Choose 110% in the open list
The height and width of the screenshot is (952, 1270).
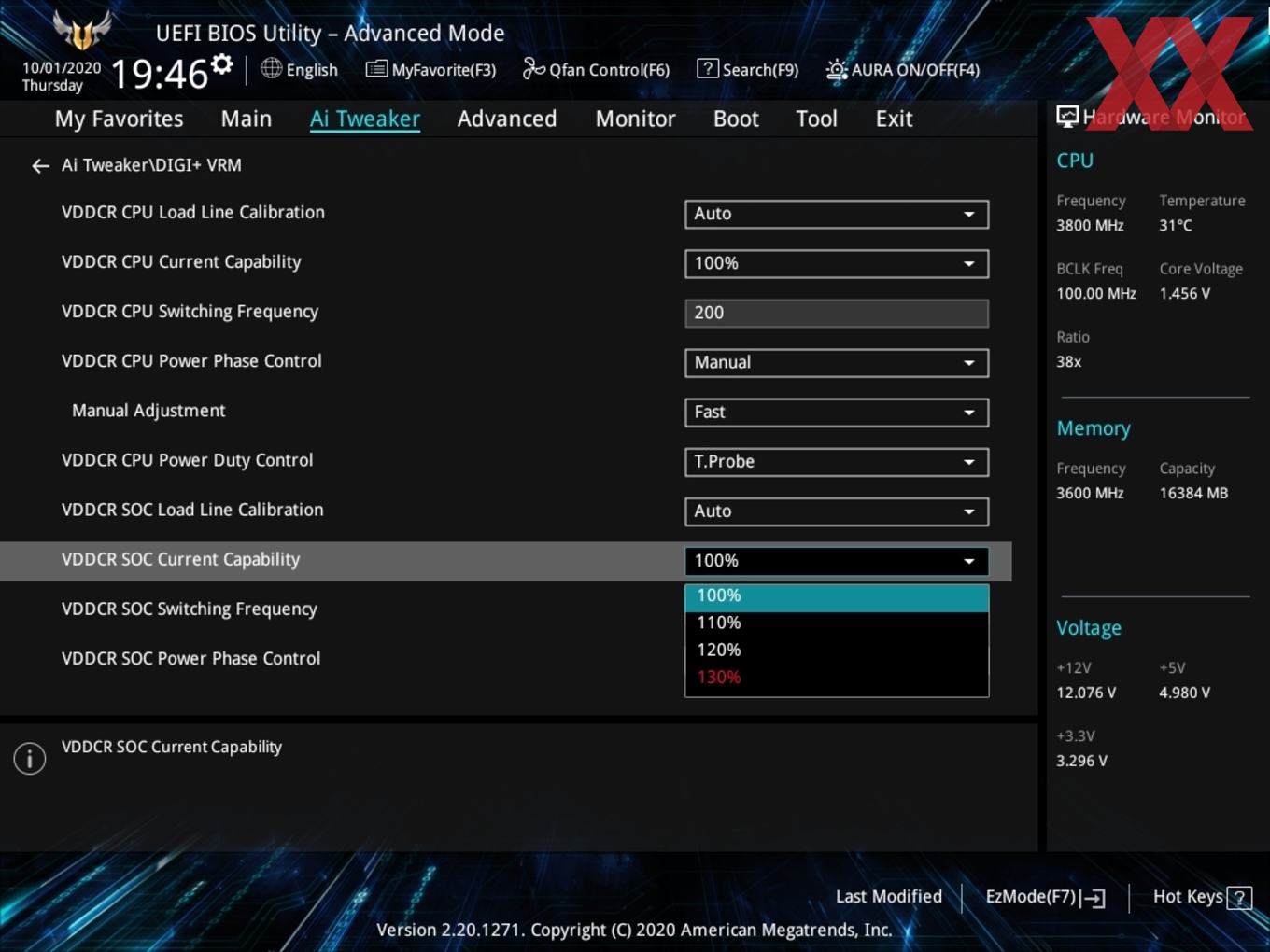[x=837, y=623]
